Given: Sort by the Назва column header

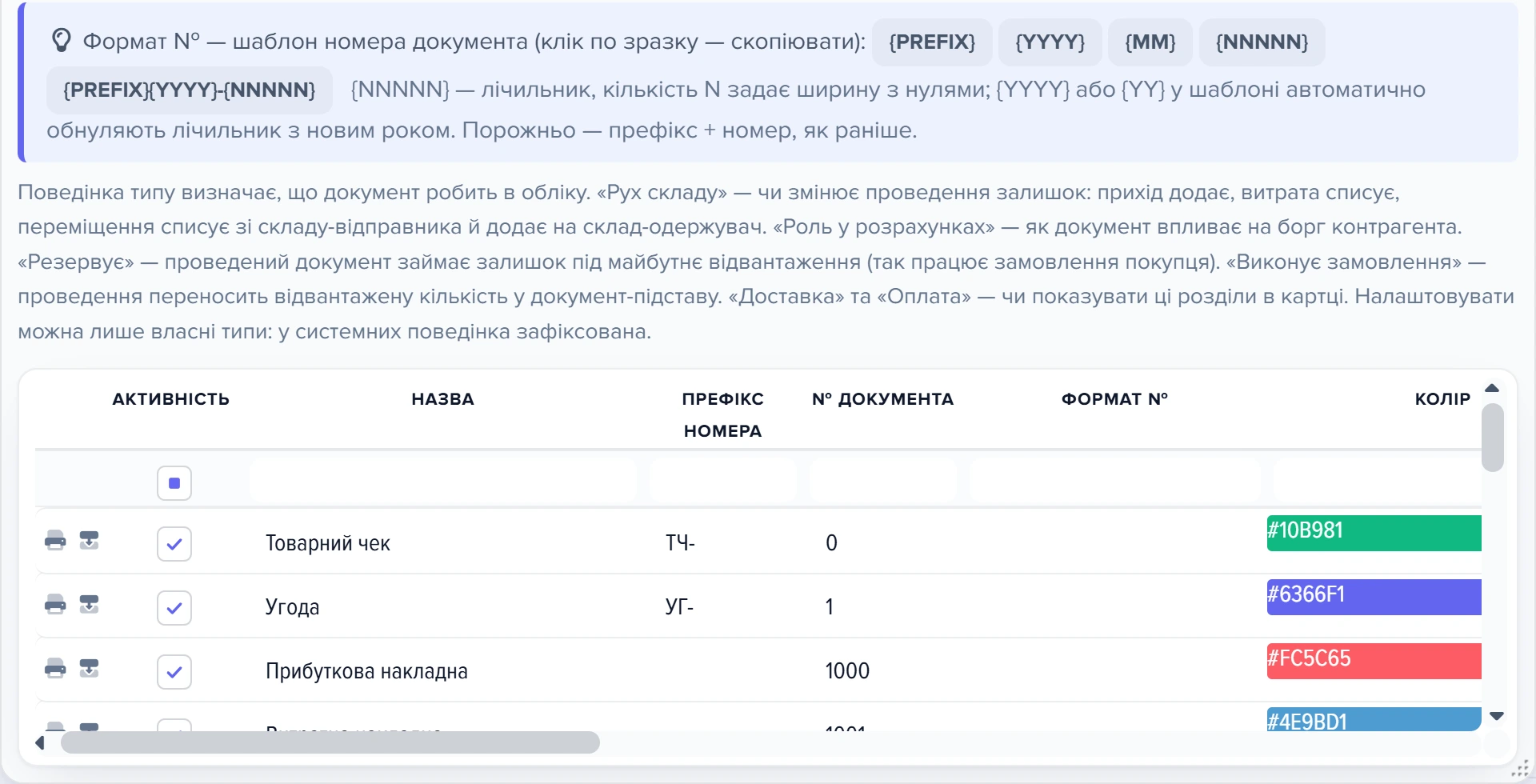Looking at the screenshot, I should tap(443, 399).
